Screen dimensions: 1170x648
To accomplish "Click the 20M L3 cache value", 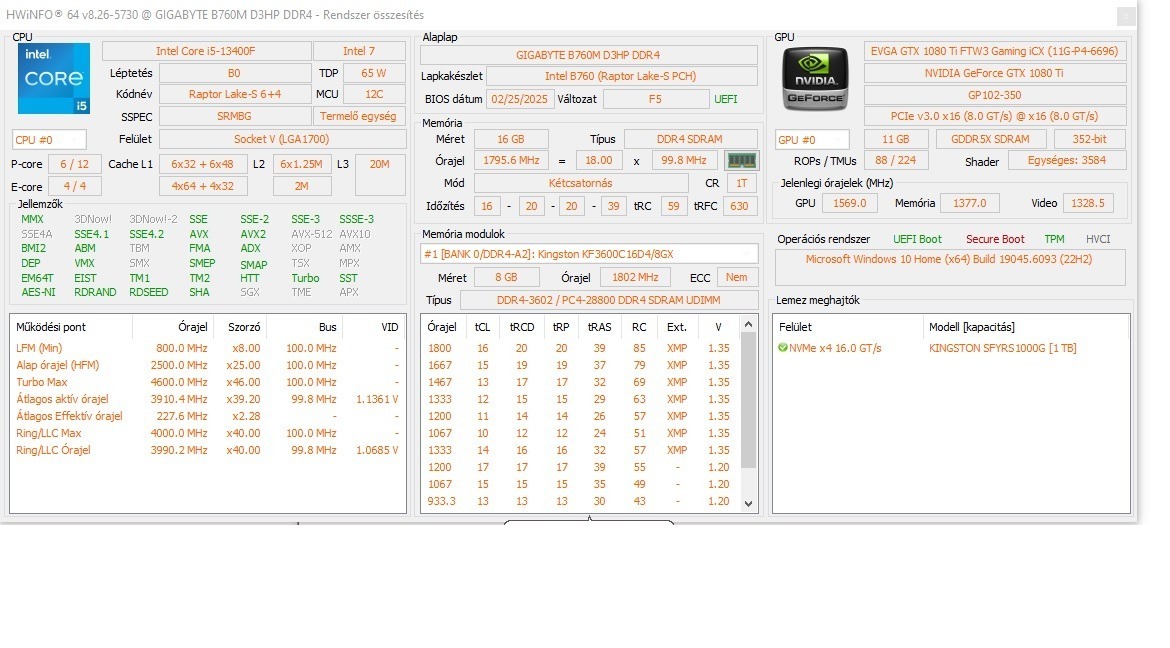I will point(379,174).
